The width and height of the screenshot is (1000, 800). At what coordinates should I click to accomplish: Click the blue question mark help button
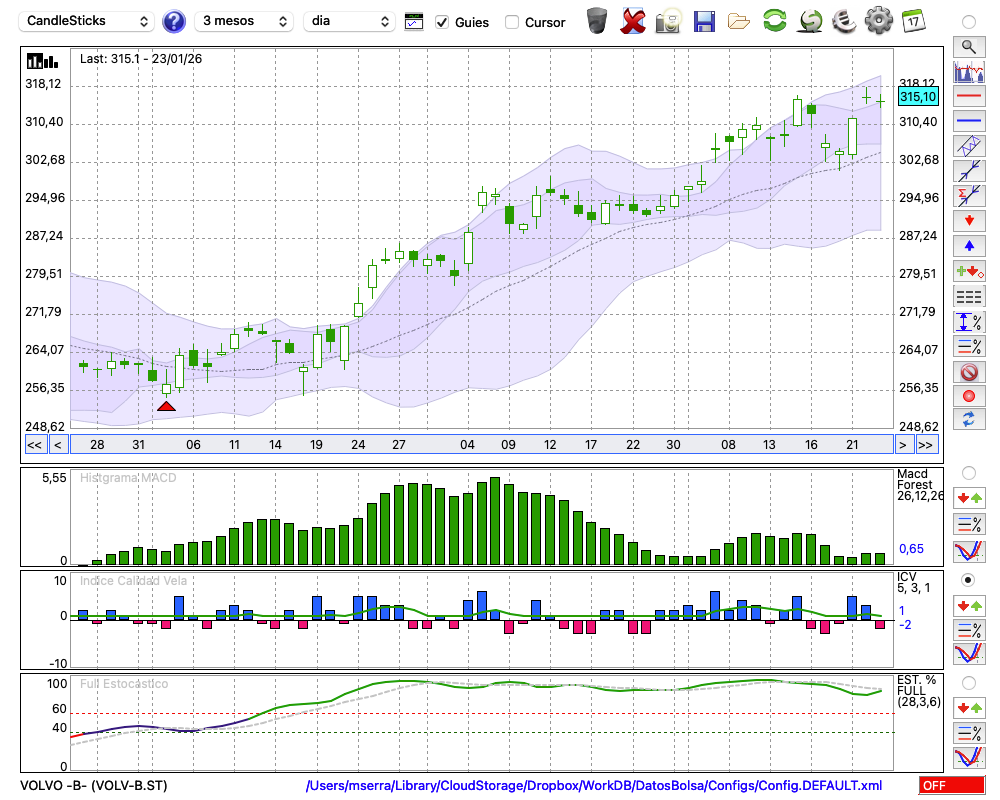click(x=174, y=21)
